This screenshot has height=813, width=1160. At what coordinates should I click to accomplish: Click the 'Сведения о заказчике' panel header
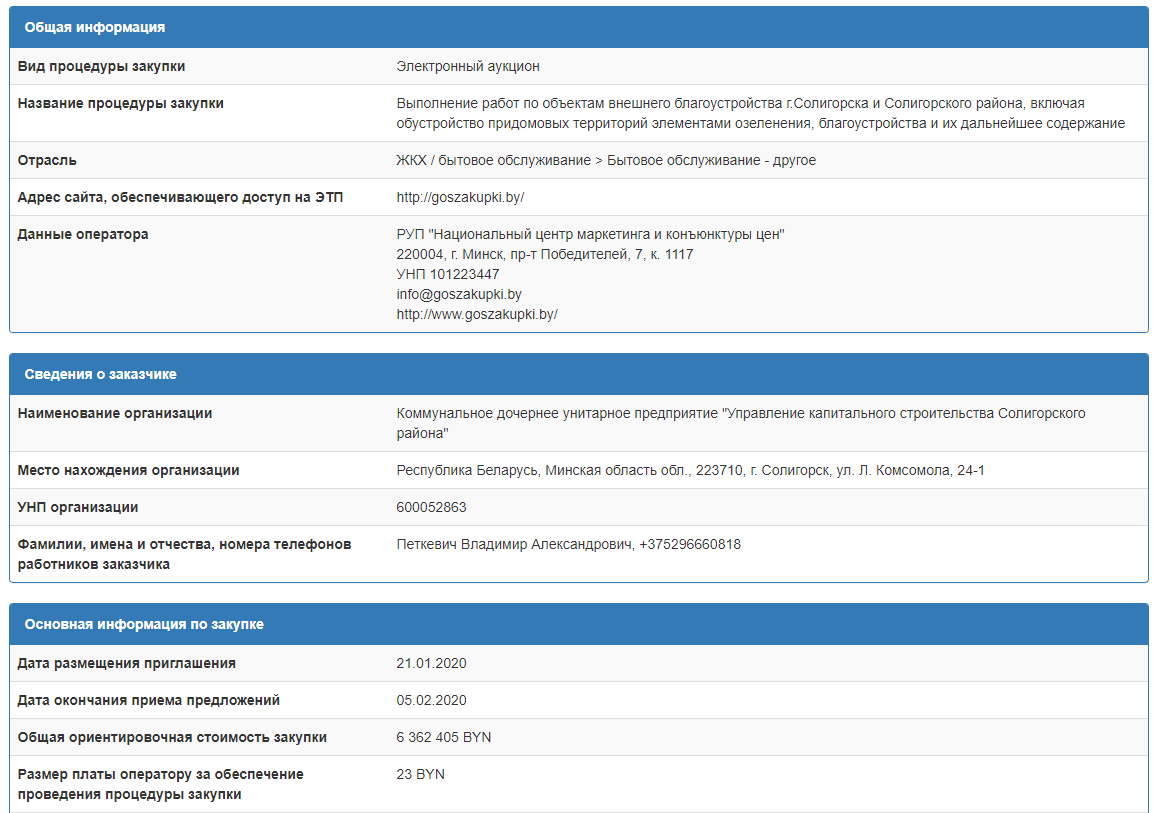pos(100,374)
